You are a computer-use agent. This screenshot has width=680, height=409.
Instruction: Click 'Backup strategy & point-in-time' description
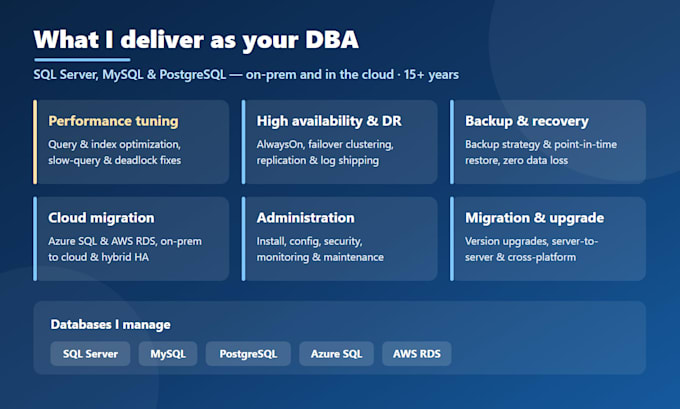(541, 152)
